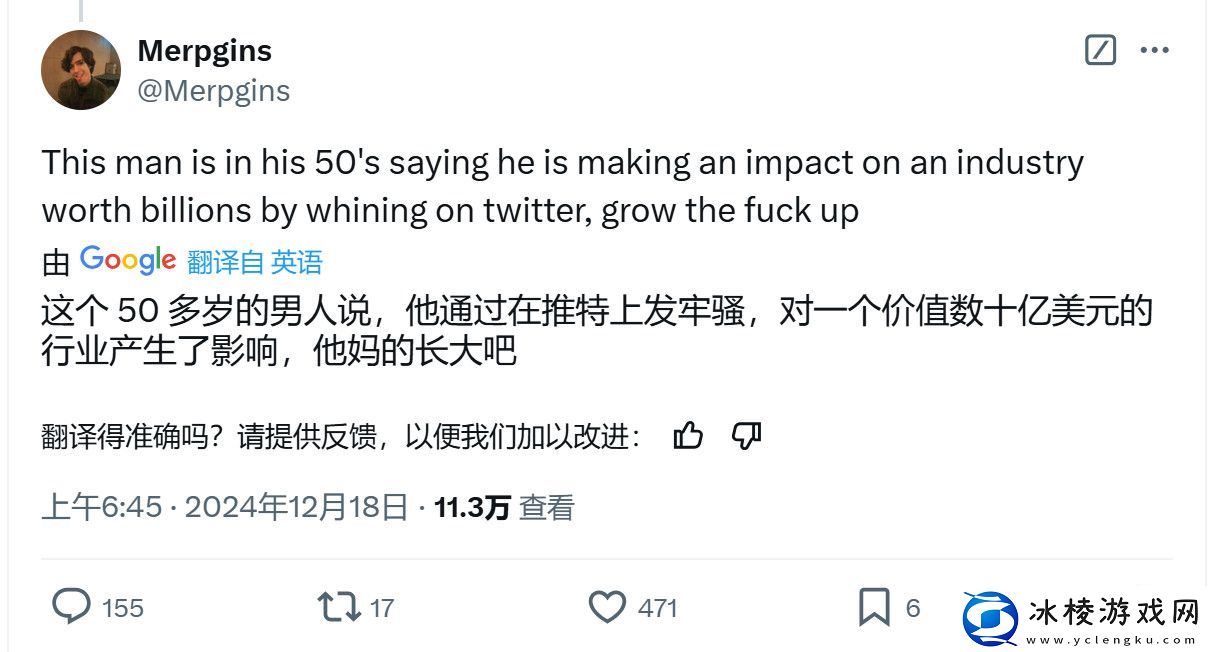Viewport: 1209px width, 652px height.
Task: Give thumbs down on translation feedback
Action: (x=745, y=436)
